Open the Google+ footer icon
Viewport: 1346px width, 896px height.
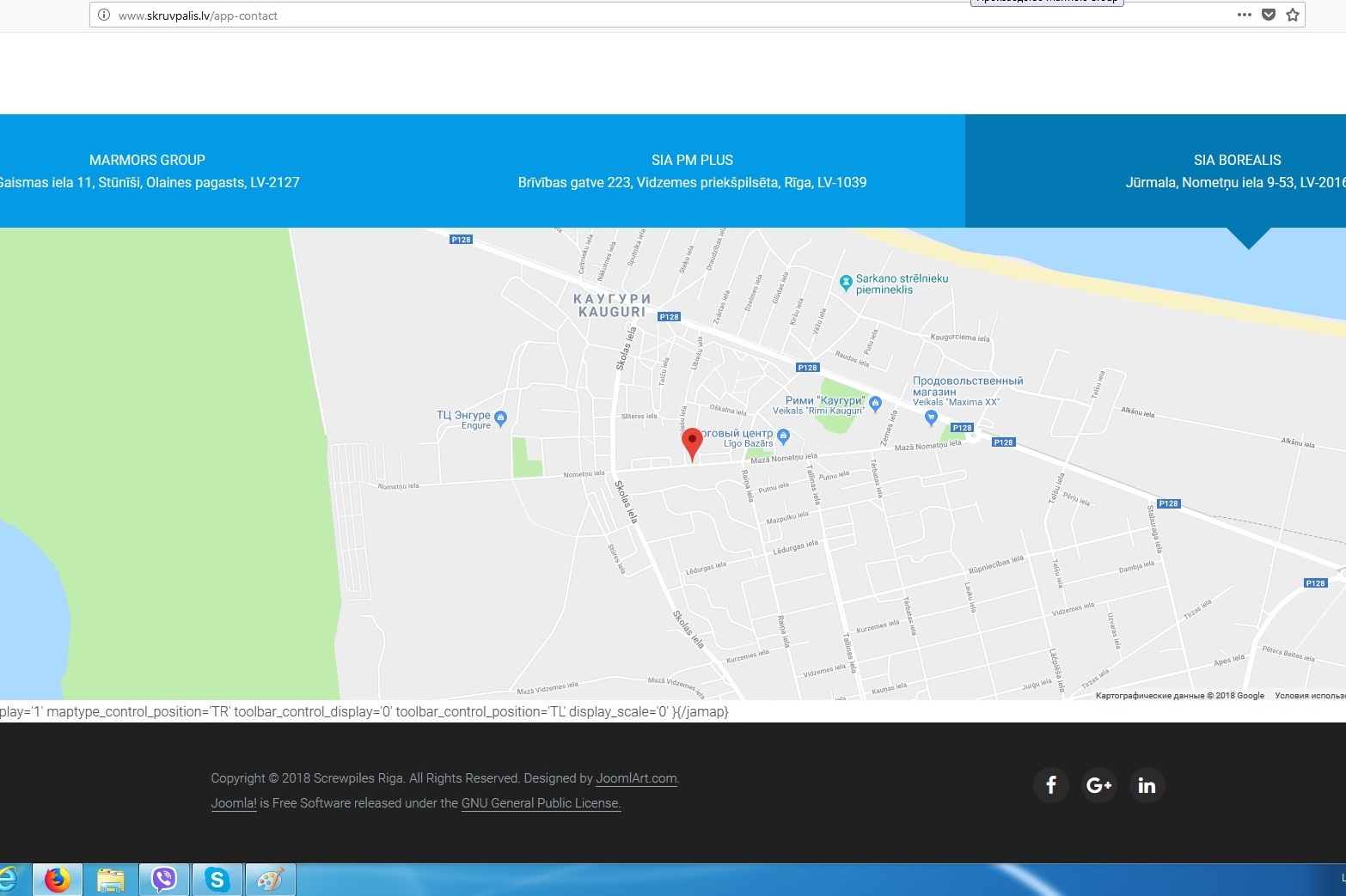[x=1098, y=785]
